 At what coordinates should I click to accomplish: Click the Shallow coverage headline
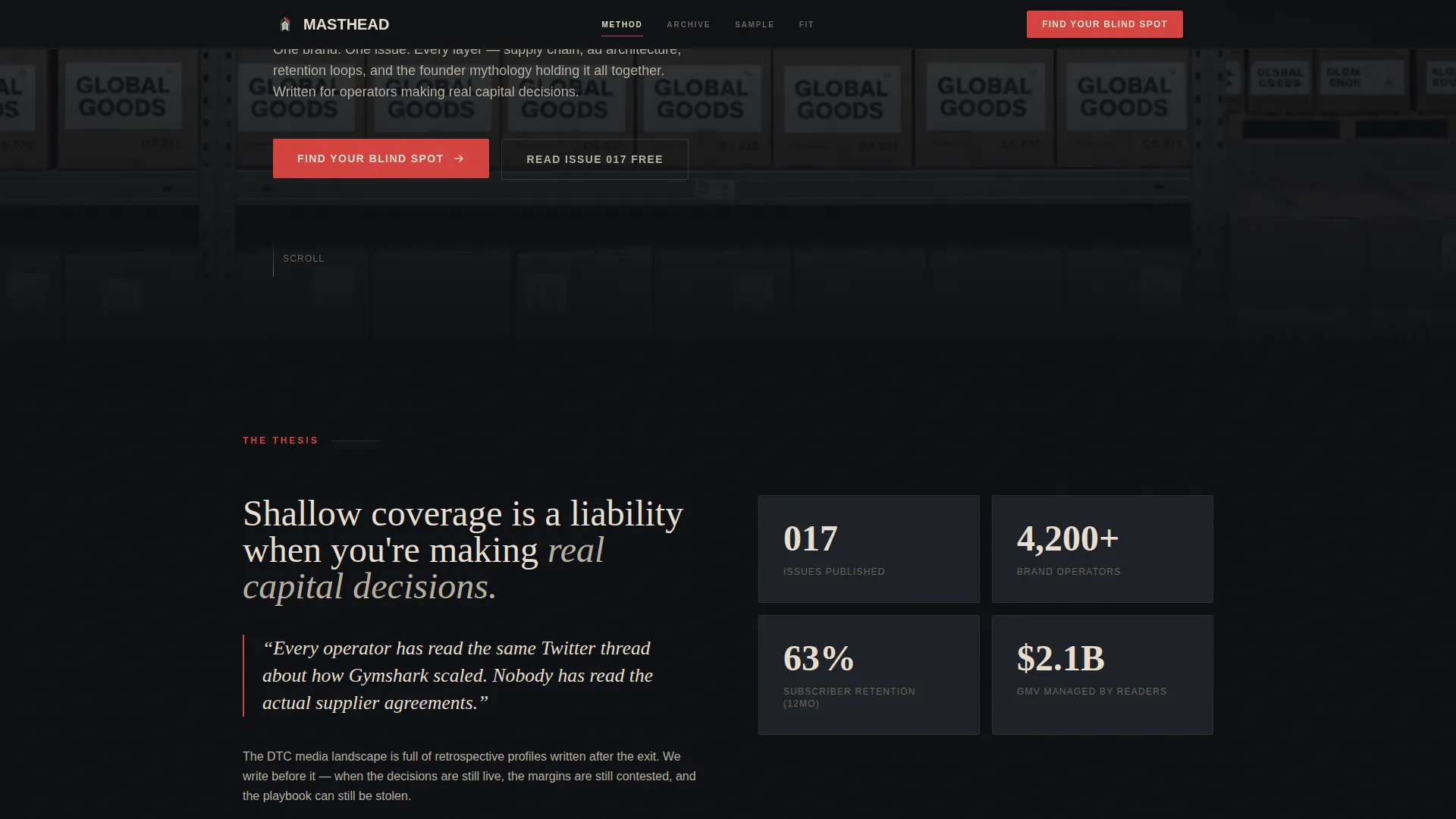(x=463, y=550)
